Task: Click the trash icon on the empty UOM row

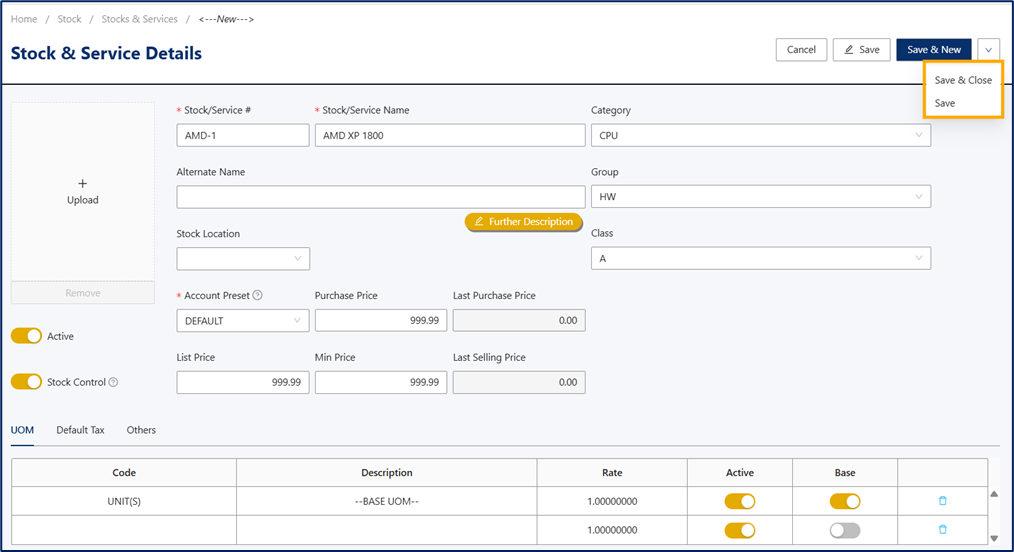Action: (x=942, y=530)
